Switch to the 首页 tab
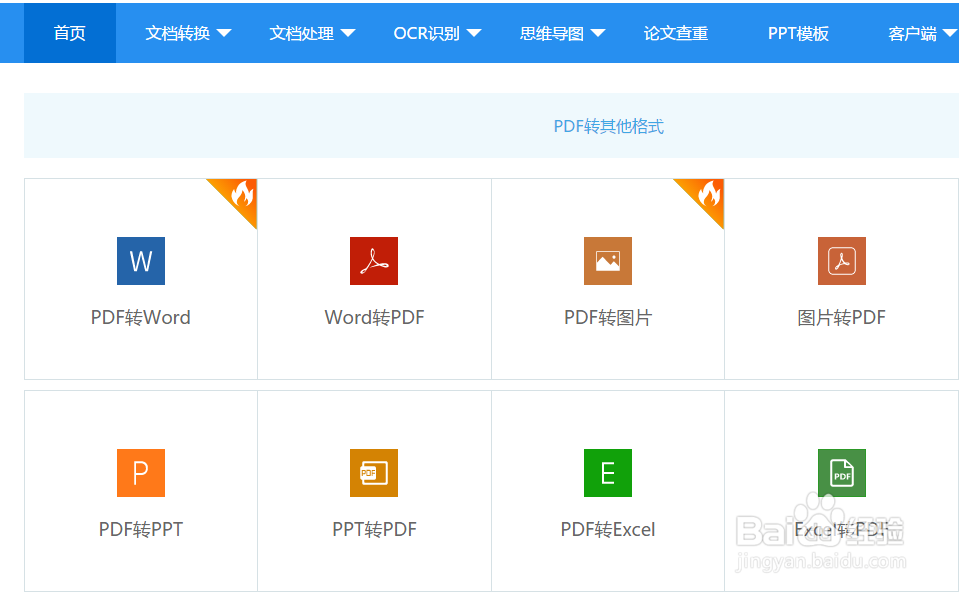The image size is (959, 594). coord(69,32)
